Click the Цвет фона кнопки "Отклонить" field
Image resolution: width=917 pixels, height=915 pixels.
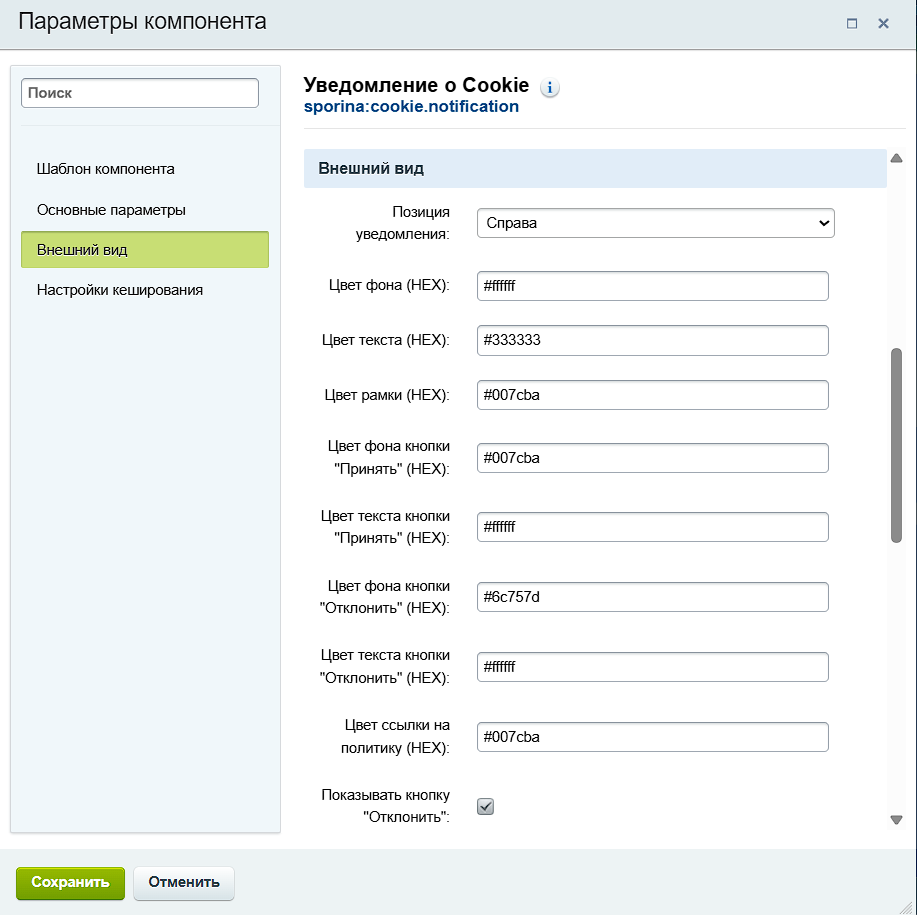coord(653,597)
